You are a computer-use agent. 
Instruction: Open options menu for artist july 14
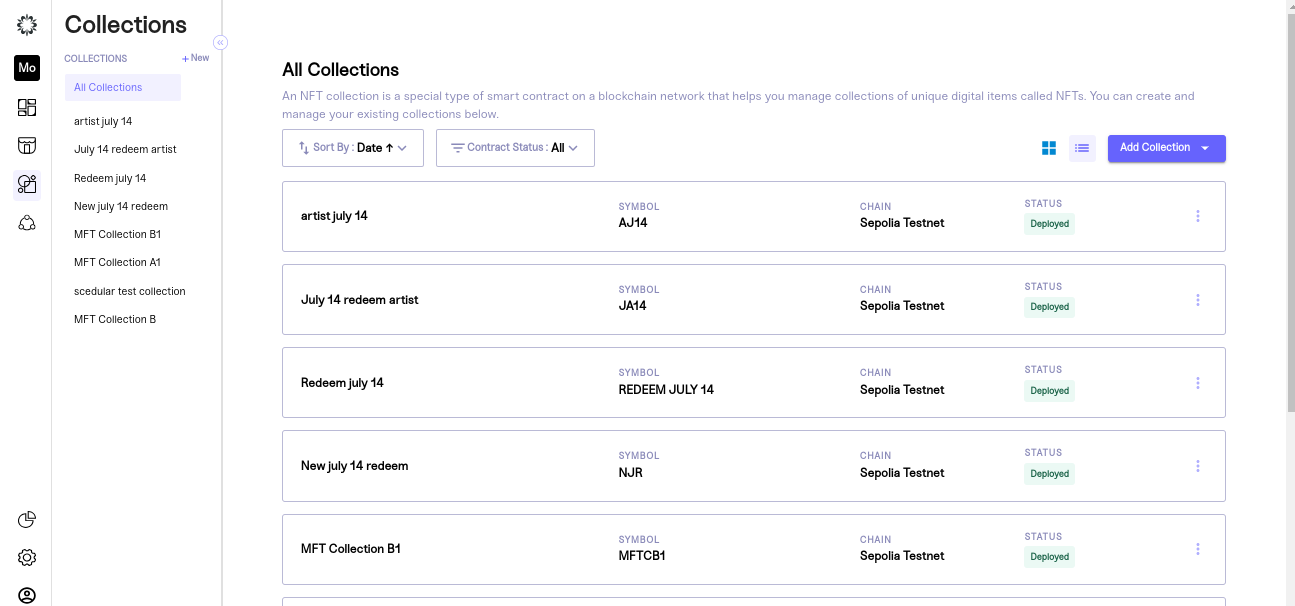[1198, 216]
